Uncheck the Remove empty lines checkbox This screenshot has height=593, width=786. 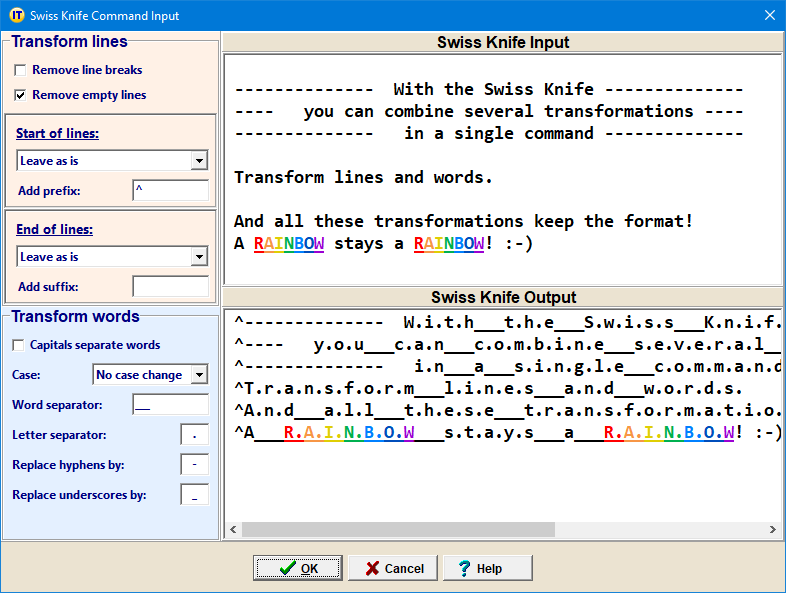pos(21,96)
